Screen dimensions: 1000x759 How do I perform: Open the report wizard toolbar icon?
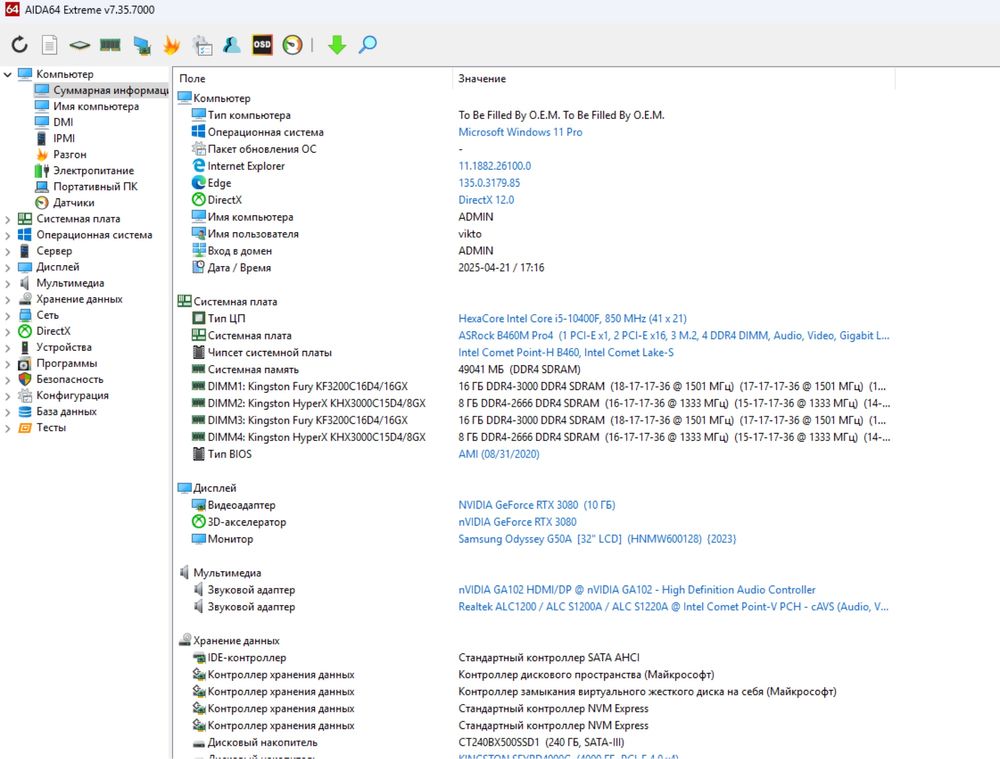pos(202,45)
